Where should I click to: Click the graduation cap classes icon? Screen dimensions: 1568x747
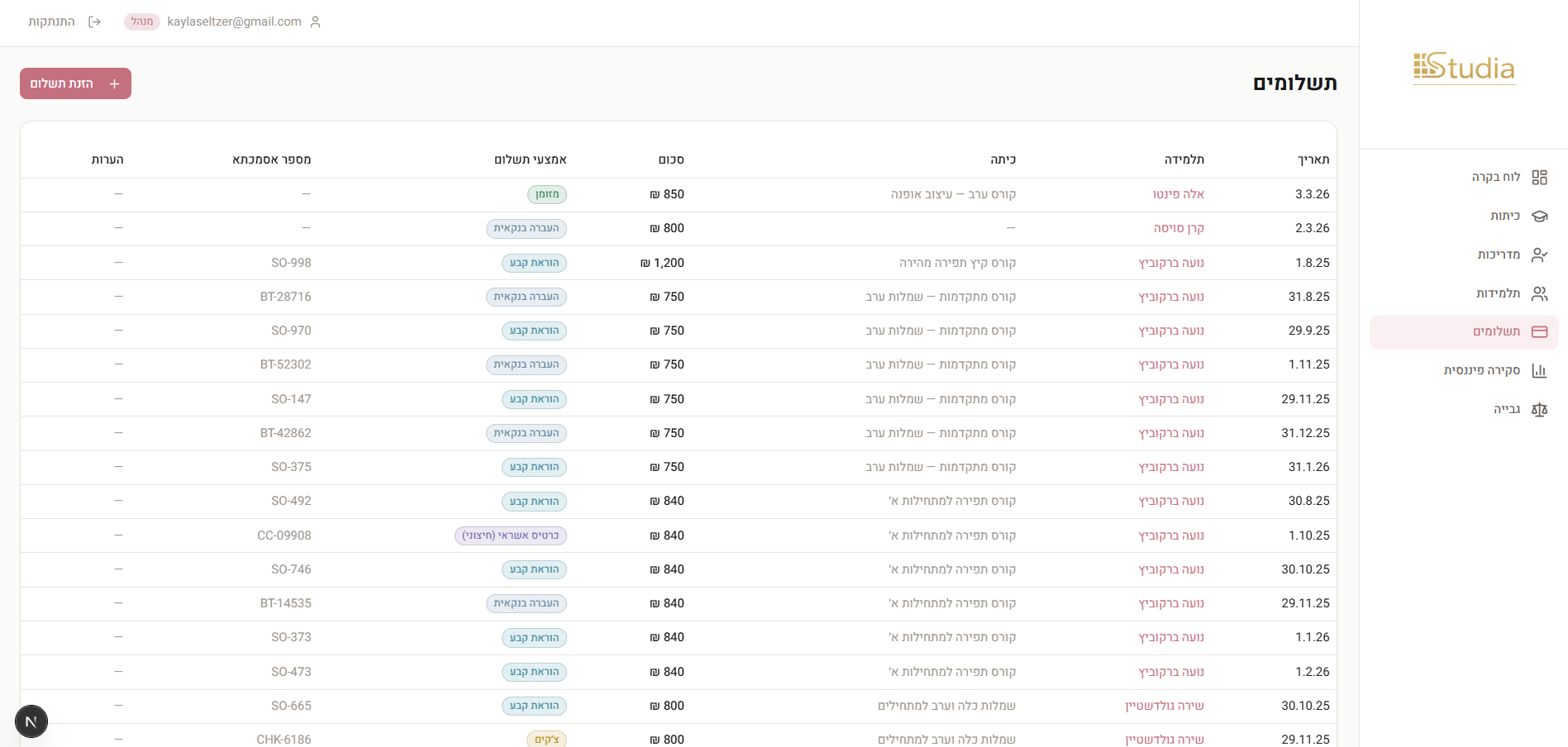pos(1539,216)
